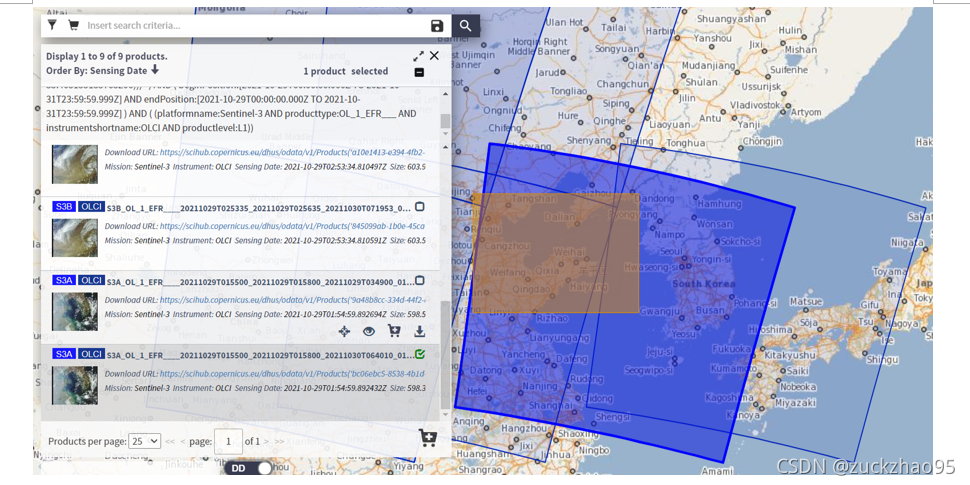Click the orange search area rectangle on map
970x485 pixels.
click(556, 252)
